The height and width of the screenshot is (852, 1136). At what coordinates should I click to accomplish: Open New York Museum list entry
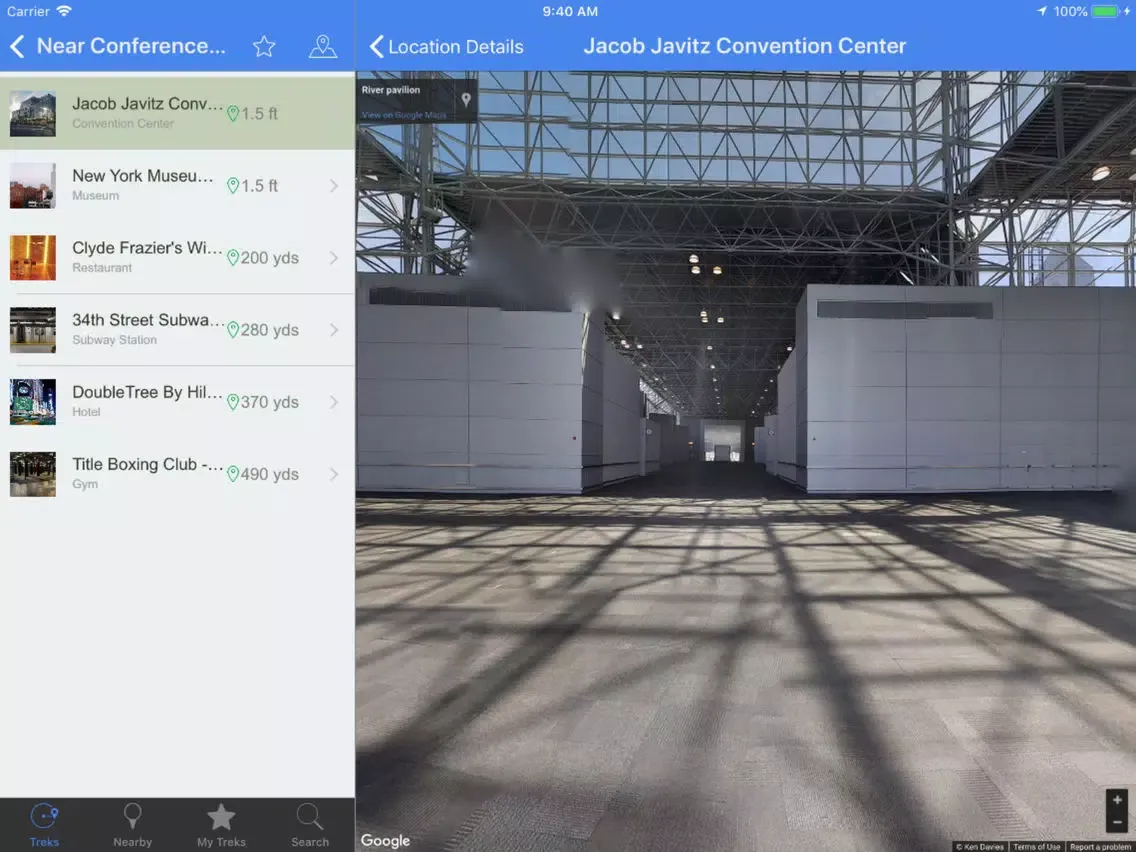tap(178, 185)
